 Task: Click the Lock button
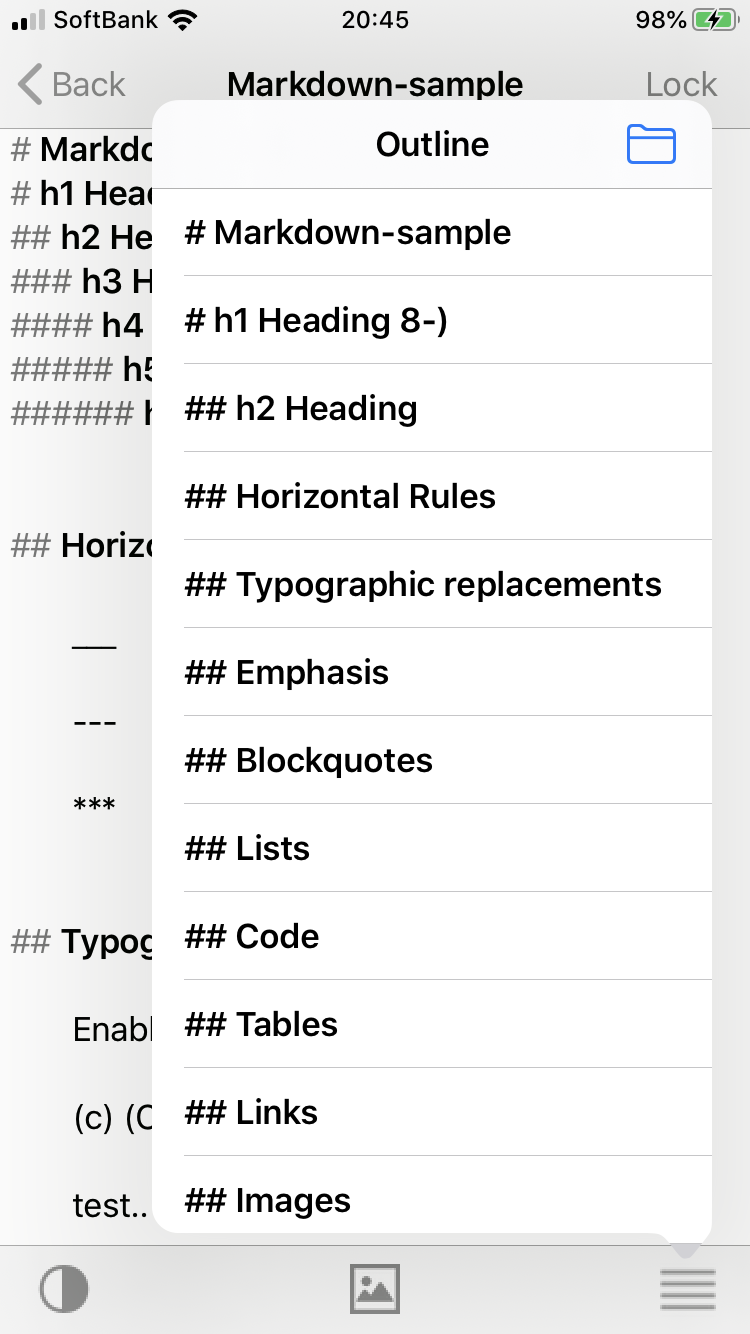click(x=681, y=85)
